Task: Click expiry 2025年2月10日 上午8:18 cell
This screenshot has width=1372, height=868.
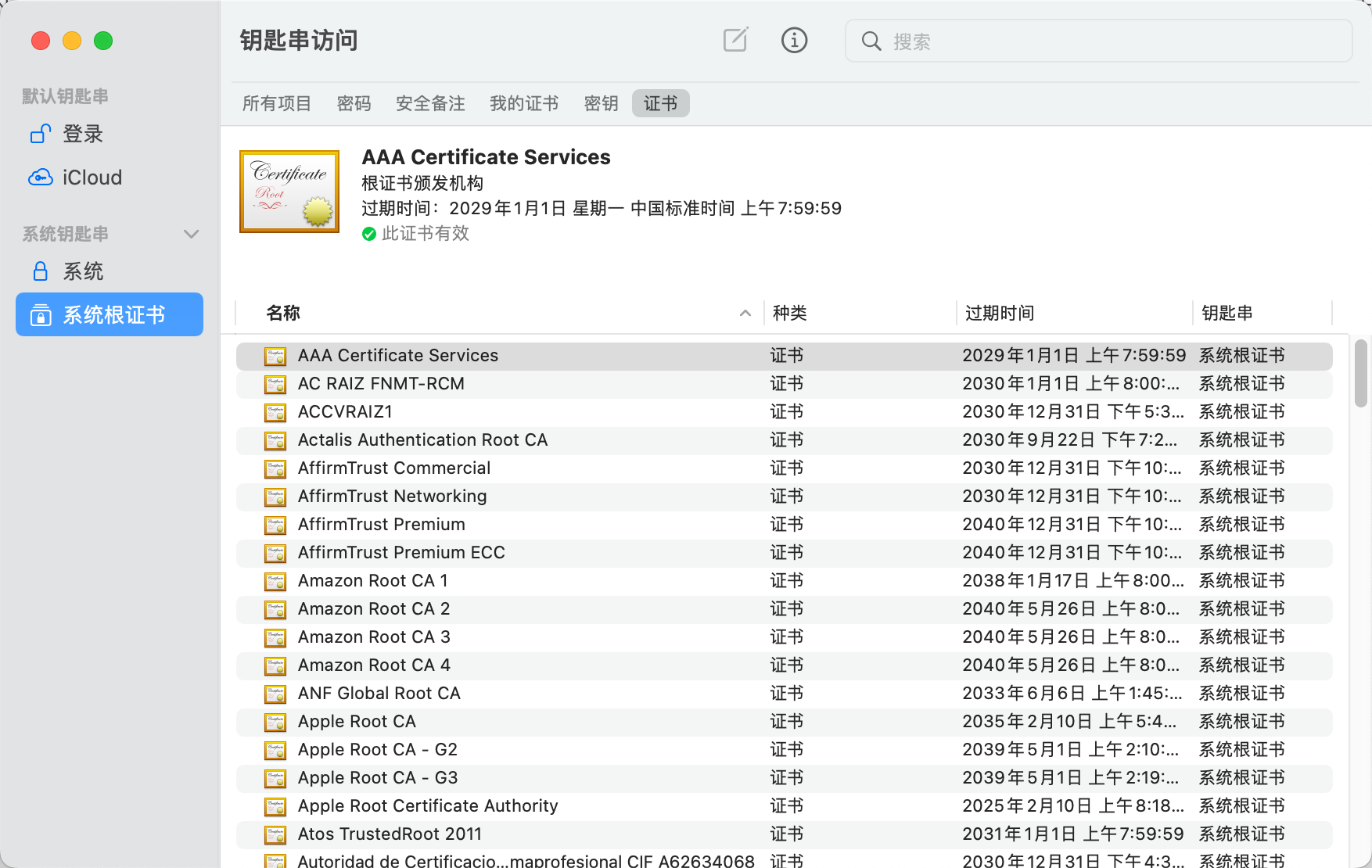Action: (x=1073, y=806)
